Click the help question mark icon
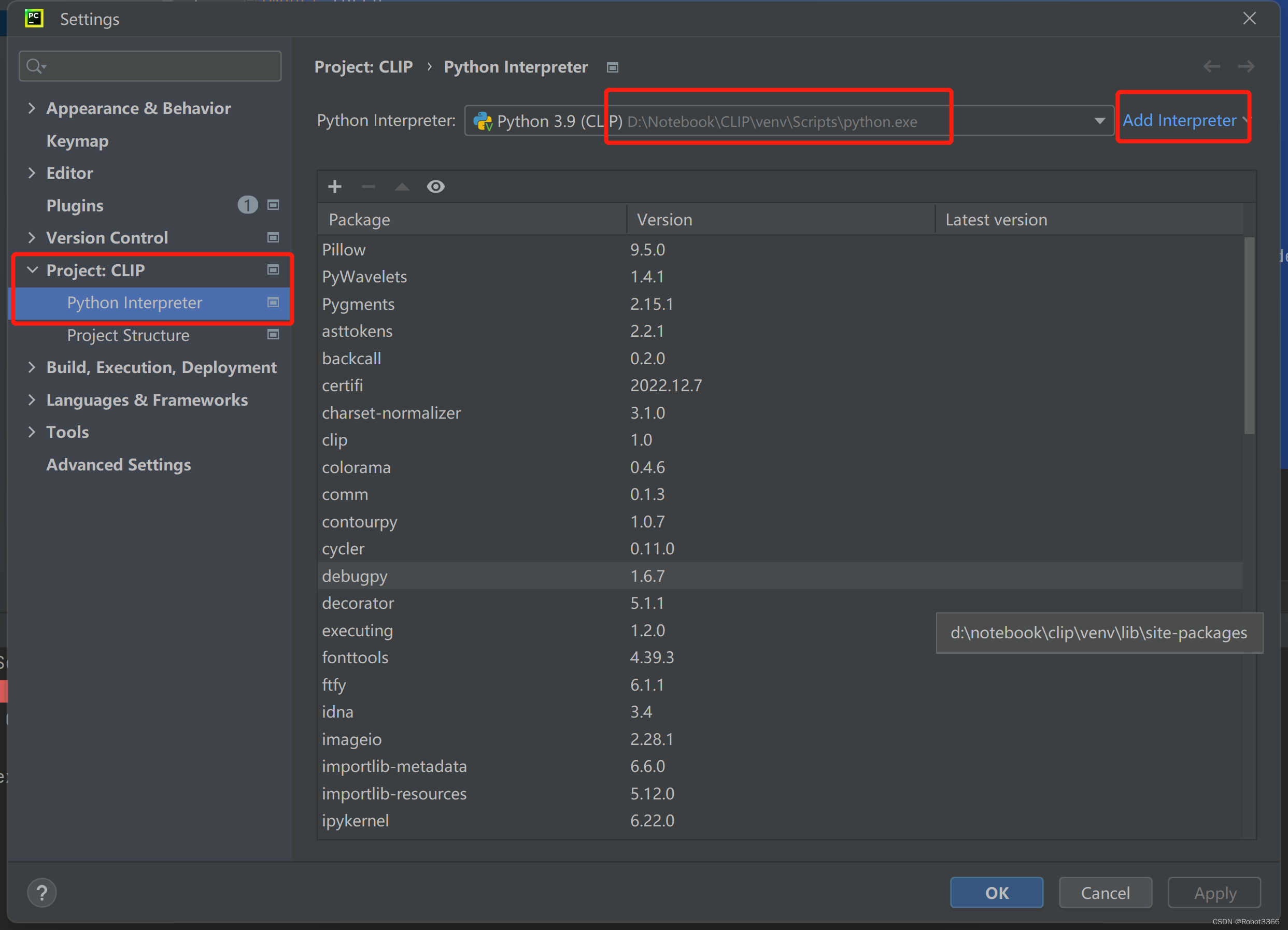 pos(42,893)
